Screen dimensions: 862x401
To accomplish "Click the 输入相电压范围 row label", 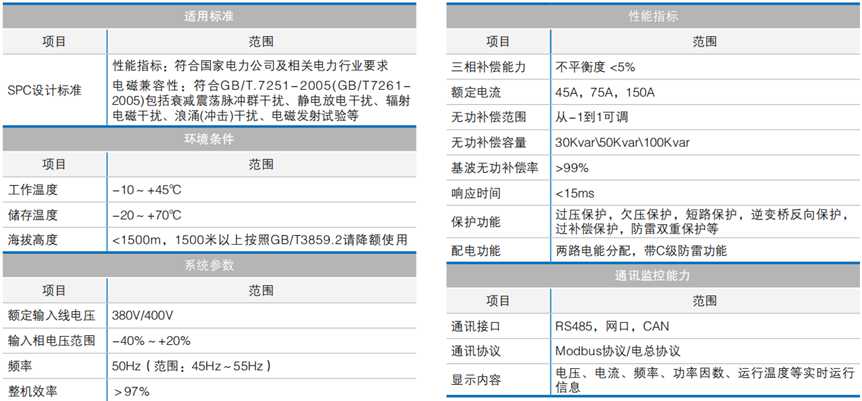I will pos(52,340).
